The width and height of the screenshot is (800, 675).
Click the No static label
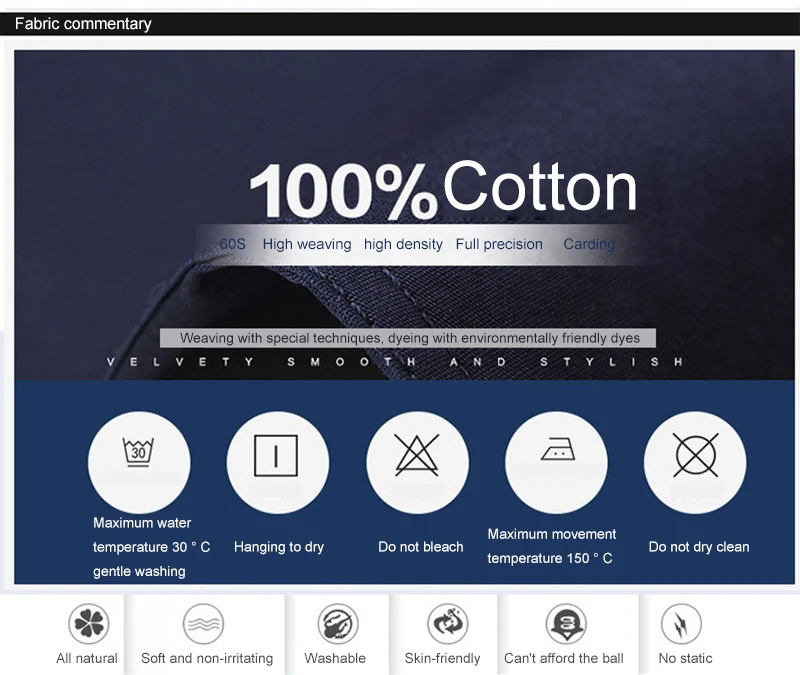tap(685, 658)
